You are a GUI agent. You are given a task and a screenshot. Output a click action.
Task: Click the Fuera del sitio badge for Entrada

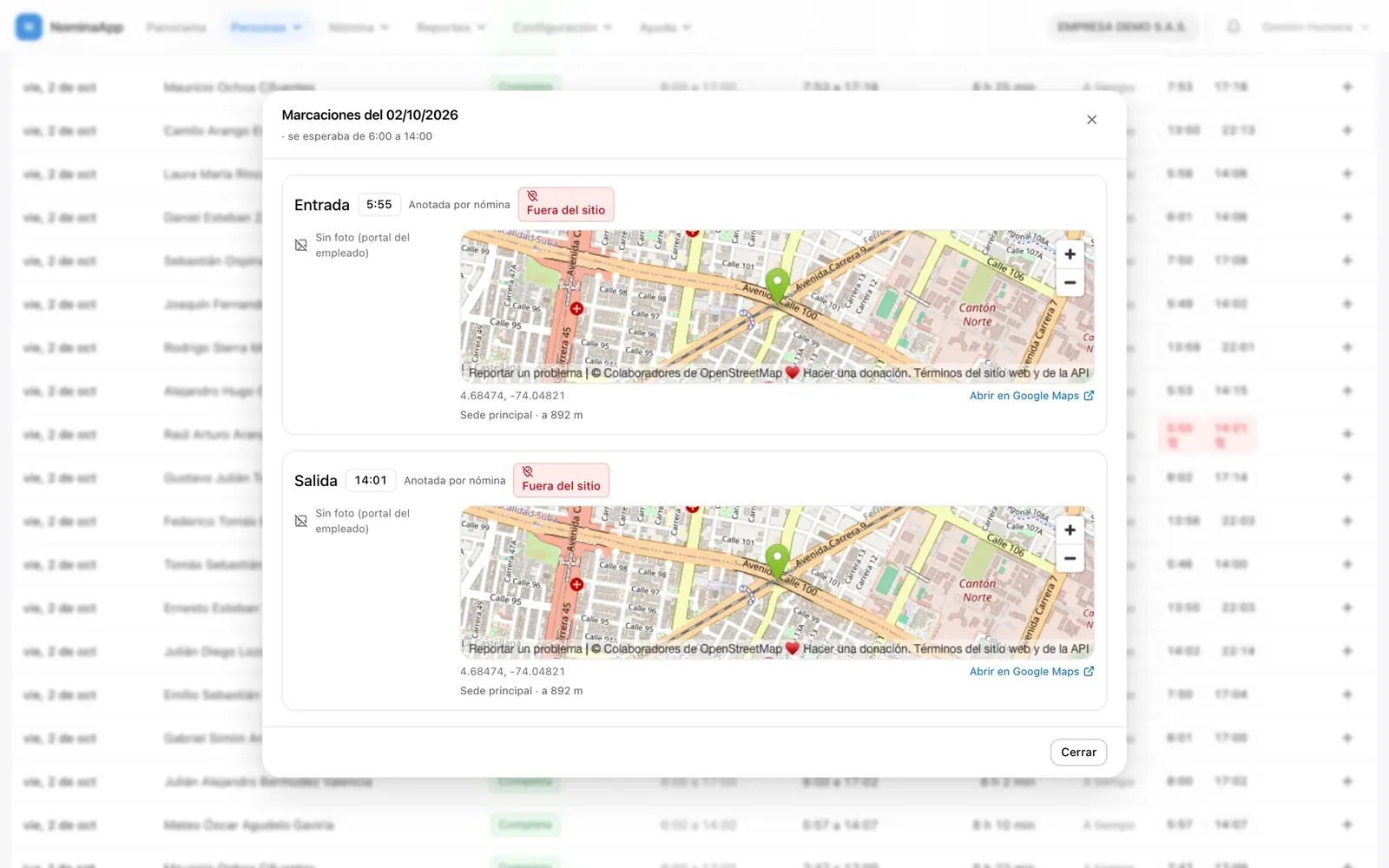(566, 205)
